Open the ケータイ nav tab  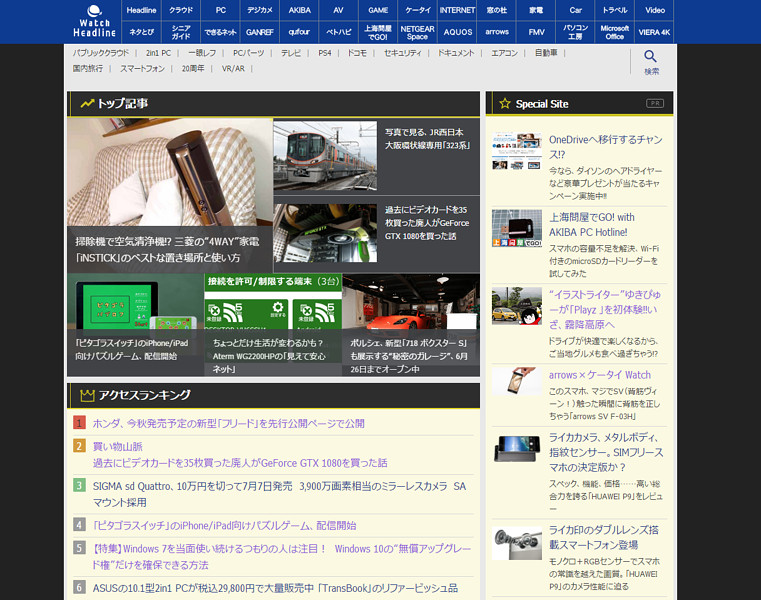click(x=418, y=10)
